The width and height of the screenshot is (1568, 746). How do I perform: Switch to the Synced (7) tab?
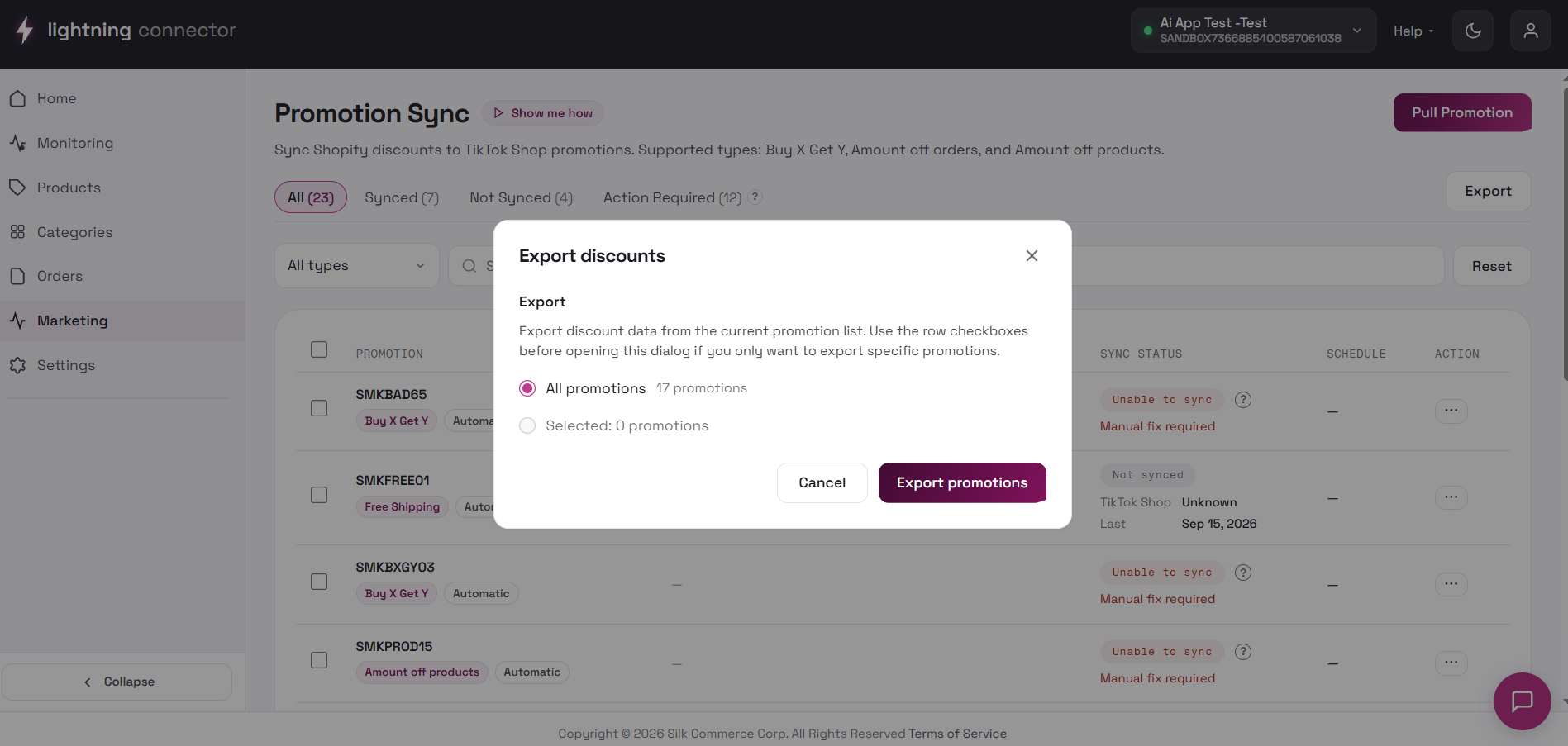pyautogui.click(x=402, y=197)
